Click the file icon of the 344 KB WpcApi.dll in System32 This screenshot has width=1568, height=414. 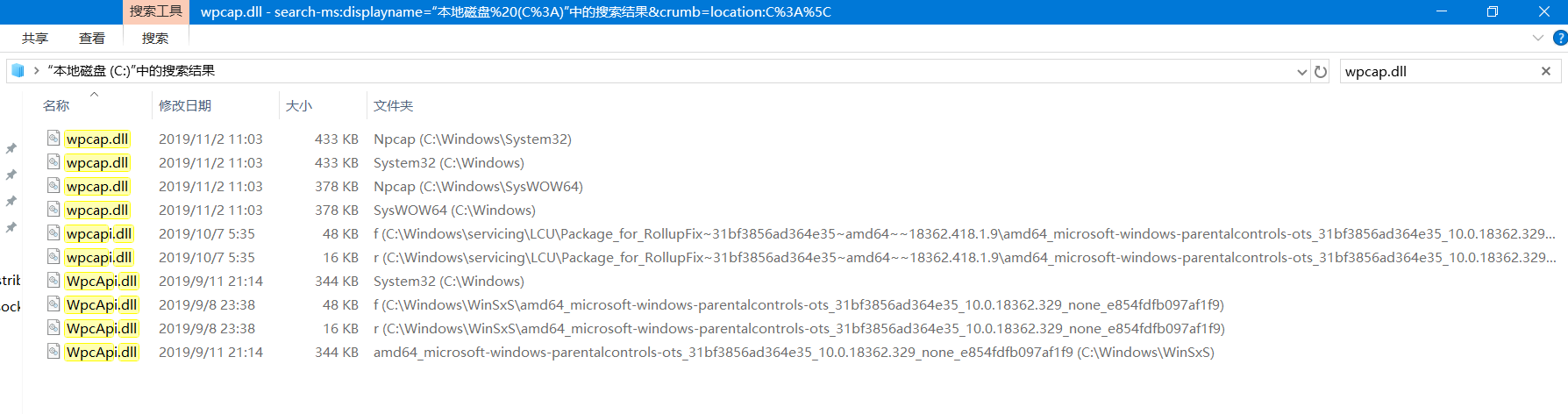pyautogui.click(x=53, y=280)
